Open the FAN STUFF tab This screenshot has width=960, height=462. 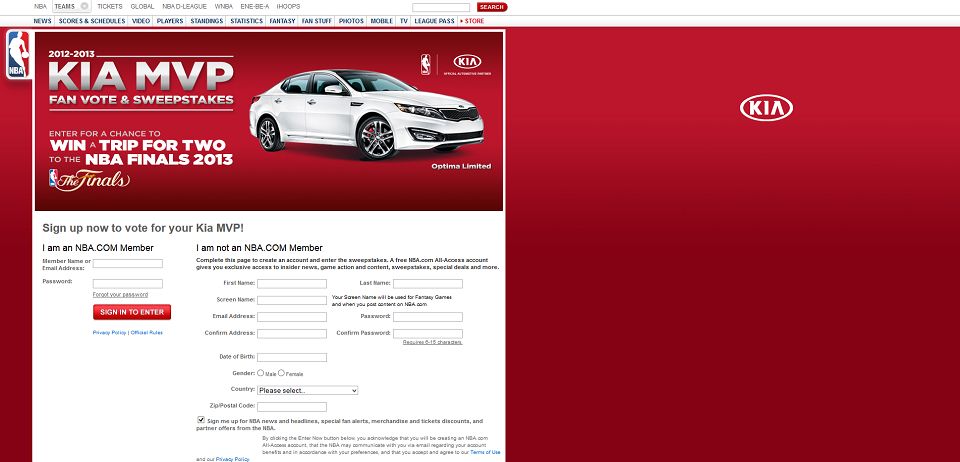point(317,21)
